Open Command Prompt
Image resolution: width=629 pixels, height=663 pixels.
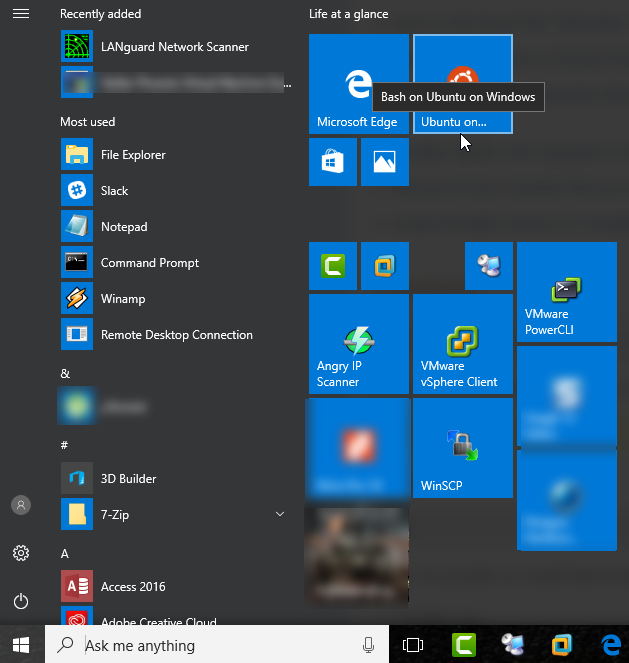(x=175, y=262)
